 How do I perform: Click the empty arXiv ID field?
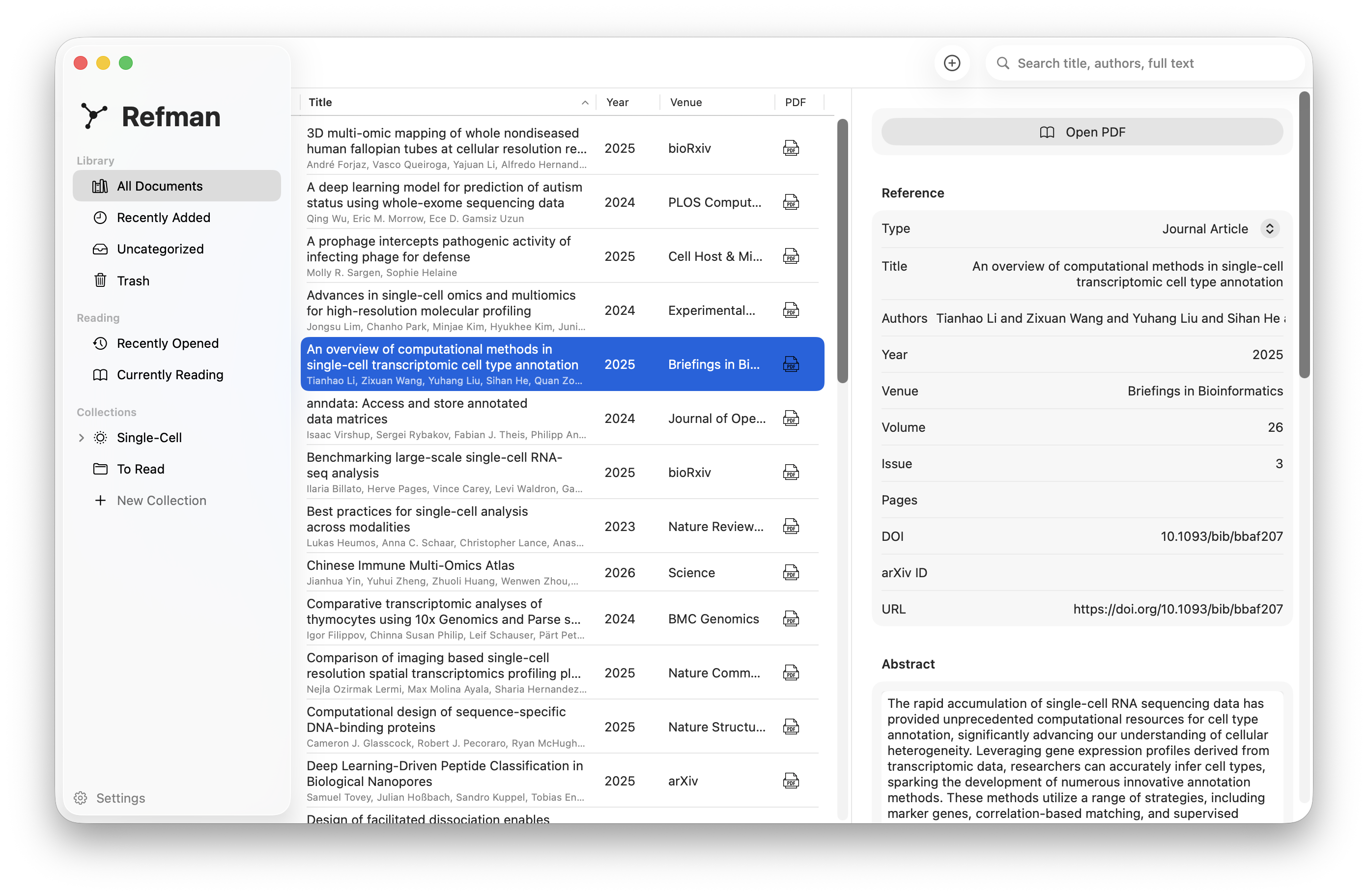click(x=1082, y=573)
